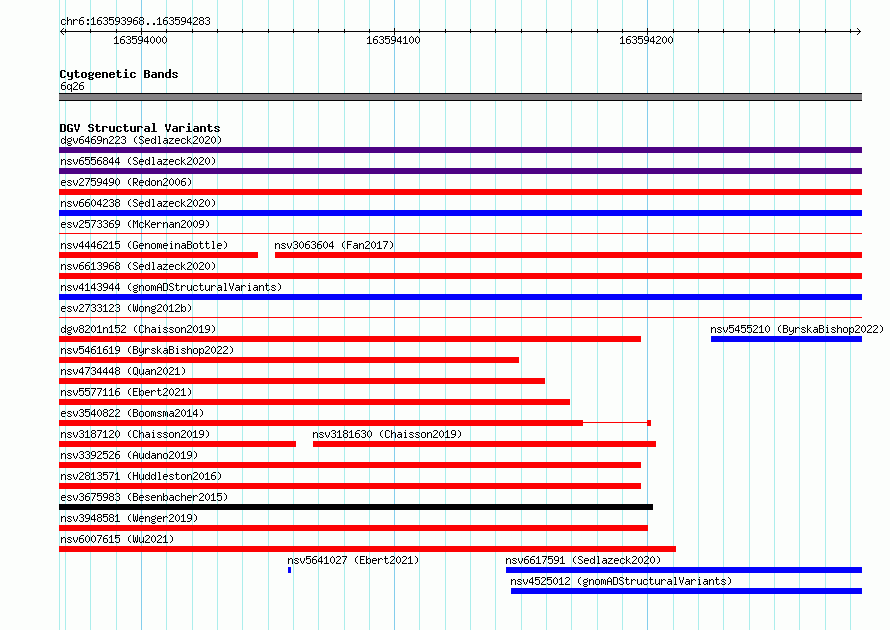890x630 pixels.
Task: Click the nsv6007615 (Wu2021) label
Action: 117,539
